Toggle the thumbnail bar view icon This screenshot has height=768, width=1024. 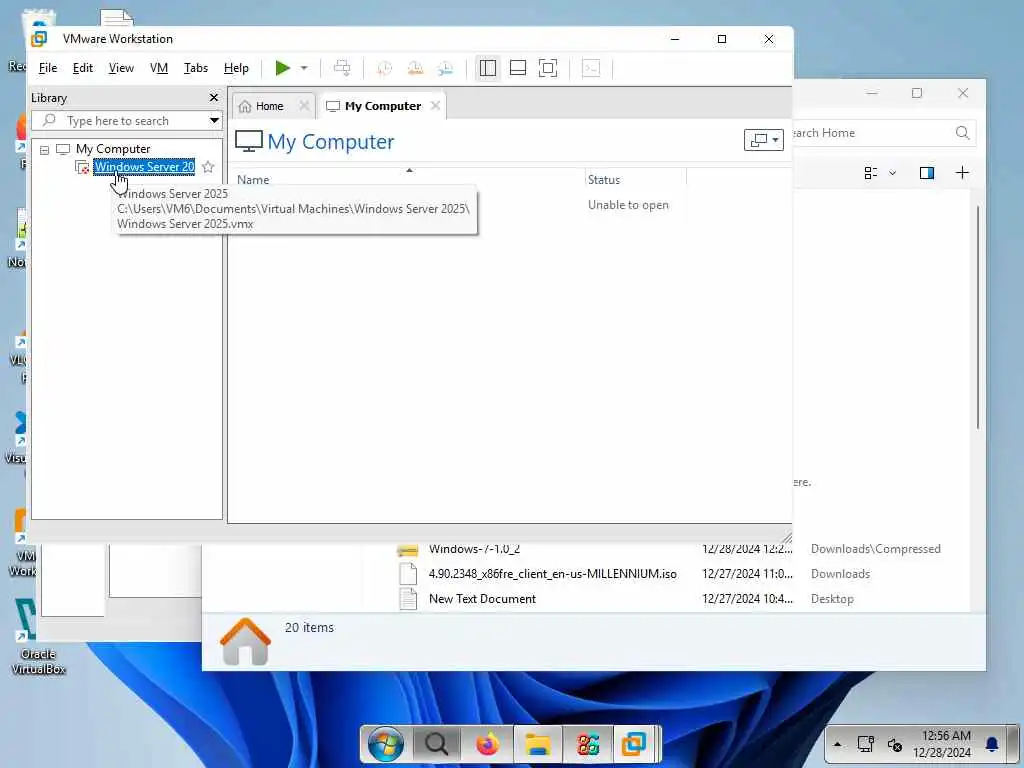(518, 68)
